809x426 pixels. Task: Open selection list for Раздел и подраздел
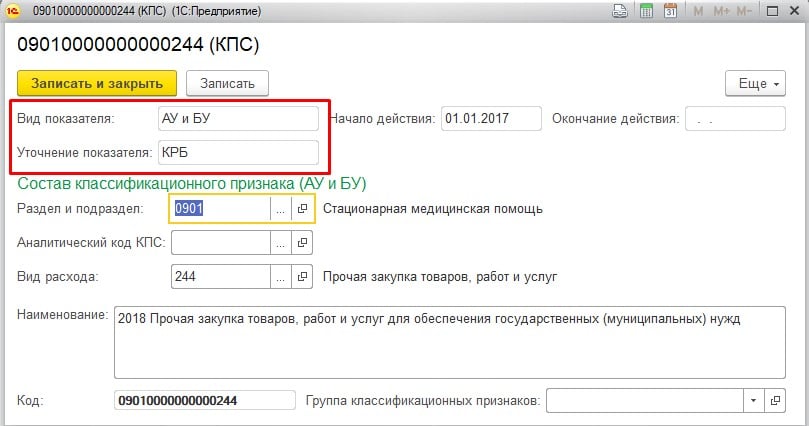coord(281,208)
